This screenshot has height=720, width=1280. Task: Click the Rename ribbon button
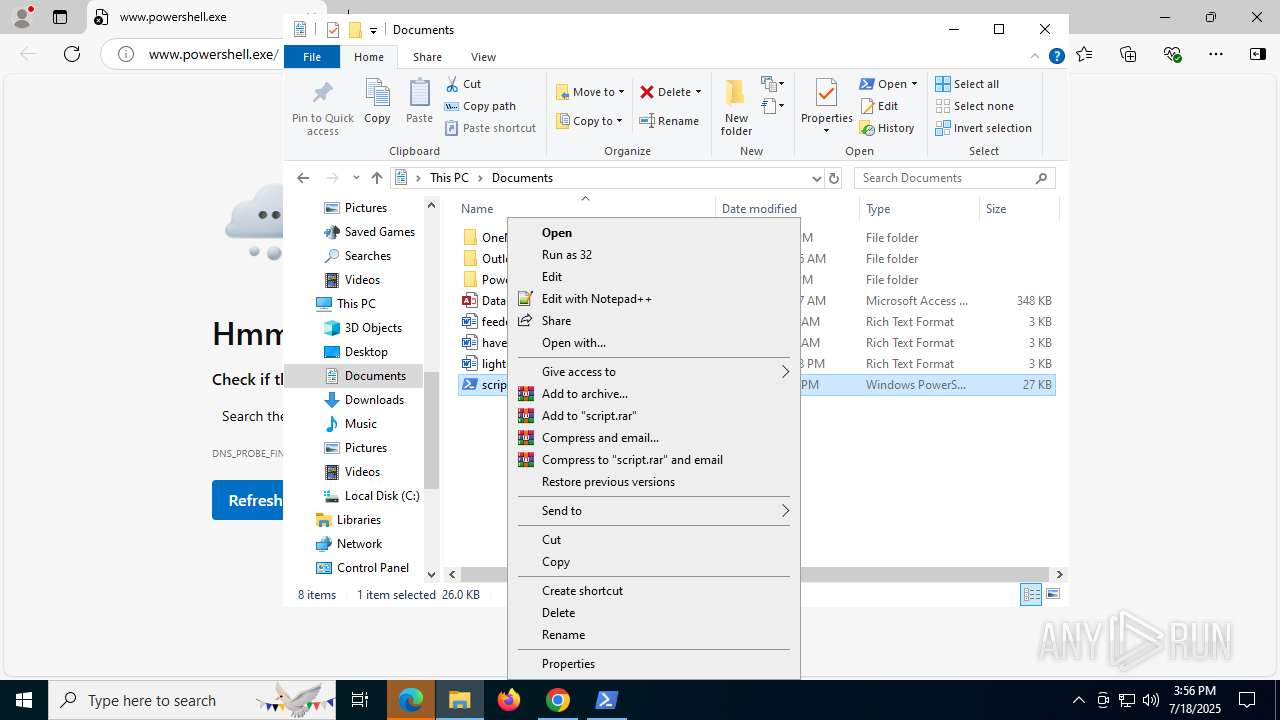[669, 121]
